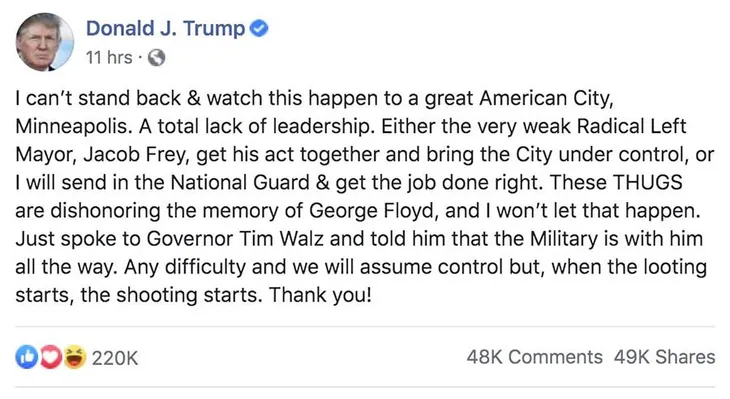Open the 48K Comments list

[x=534, y=357]
